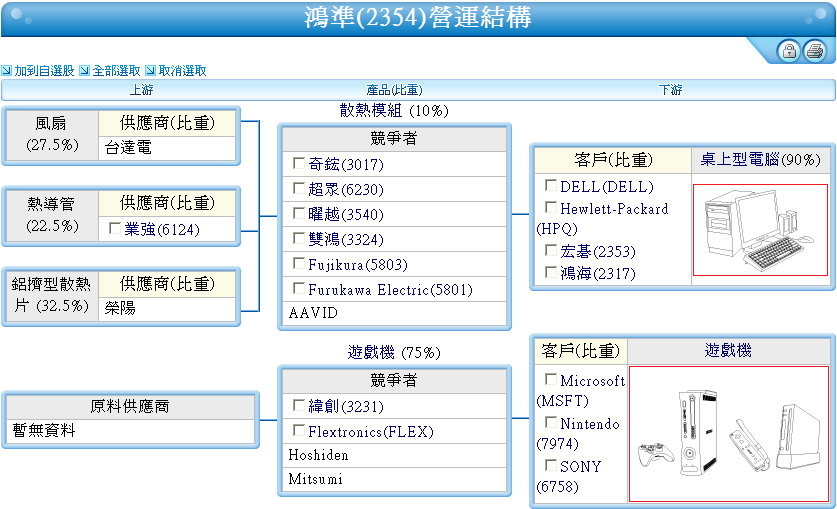837x509 pixels.
Task: Click the 下游 column header
Action: point(670,90)
